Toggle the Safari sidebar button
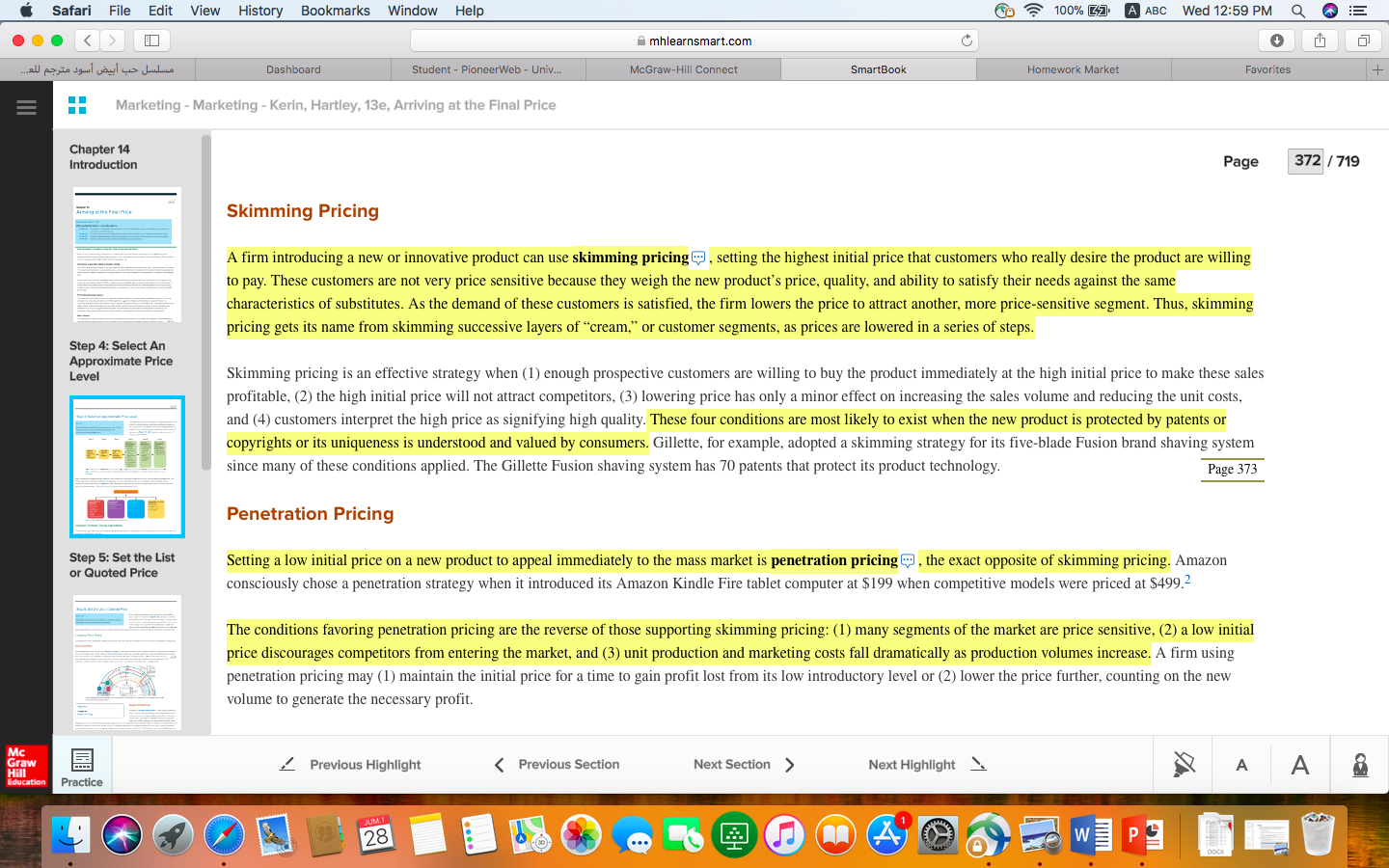This screenshot has width=1389, height=868. pos(151,41)
